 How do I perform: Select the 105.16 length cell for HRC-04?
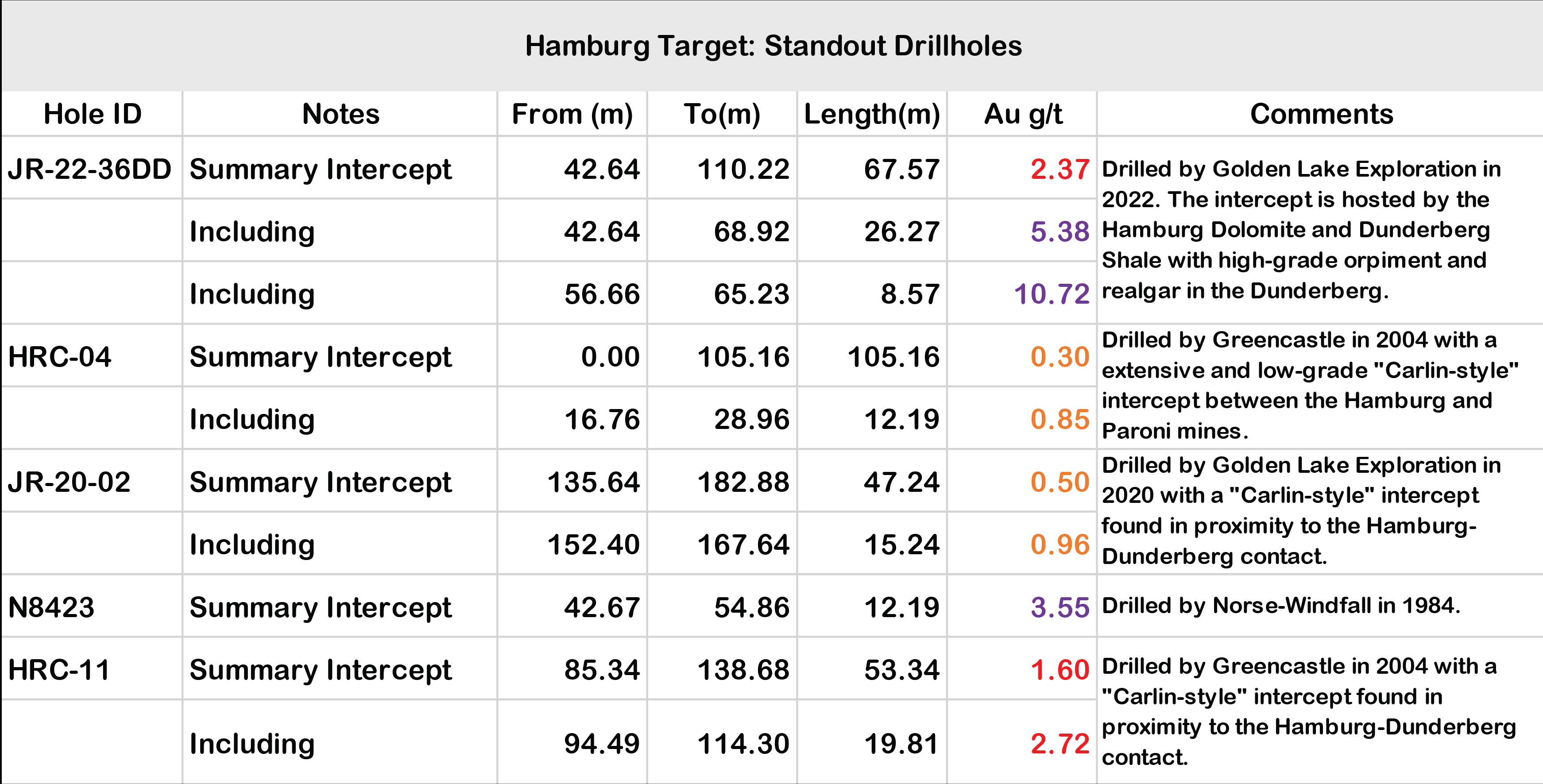tap(871, 356)
